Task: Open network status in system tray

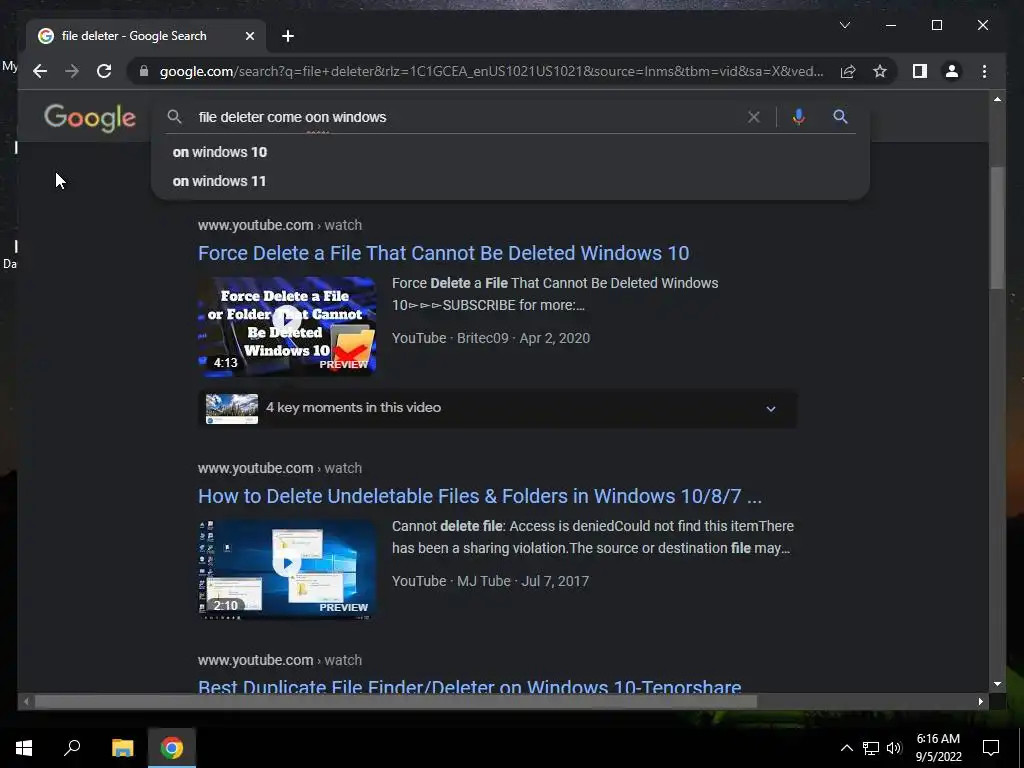Action: (871, 748)
